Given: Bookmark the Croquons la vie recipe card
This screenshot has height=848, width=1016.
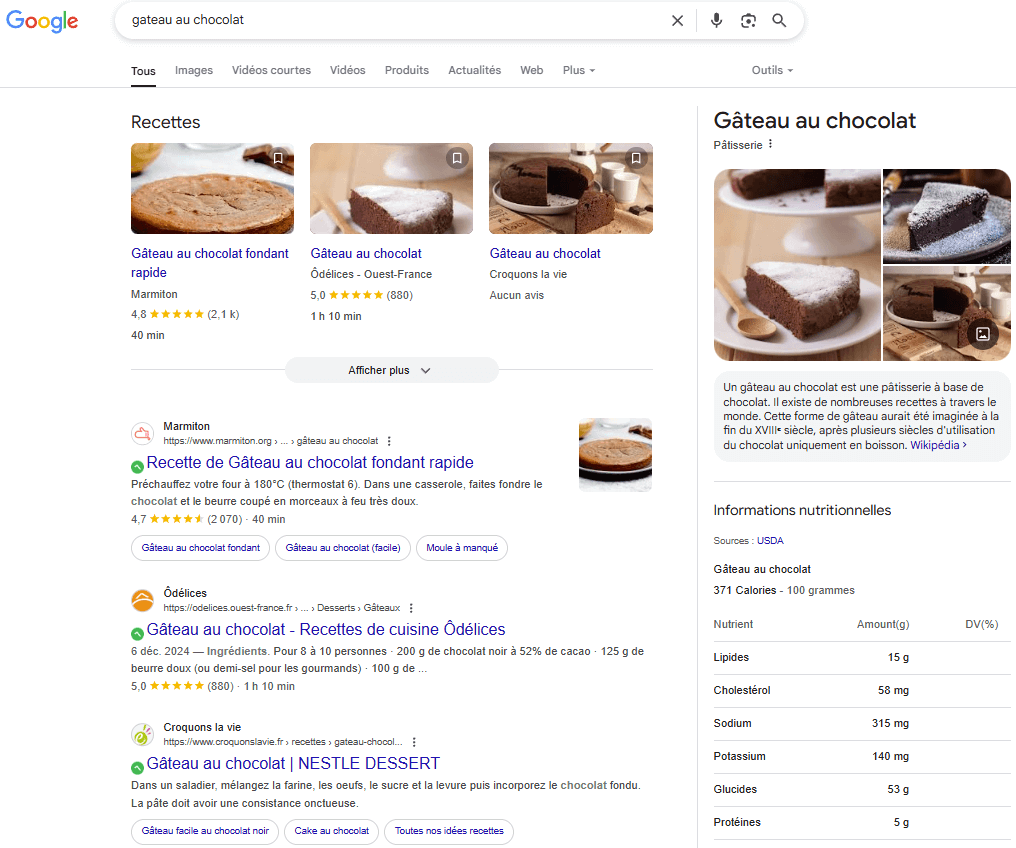Looking at the screenshot, I should (x=636, y=158).
